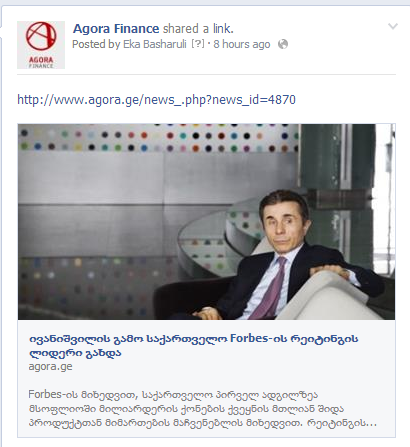The width and height of the screenshot is (410, 447).
Task: Open the article photo of seated man
Action: (x=206, y=222)
